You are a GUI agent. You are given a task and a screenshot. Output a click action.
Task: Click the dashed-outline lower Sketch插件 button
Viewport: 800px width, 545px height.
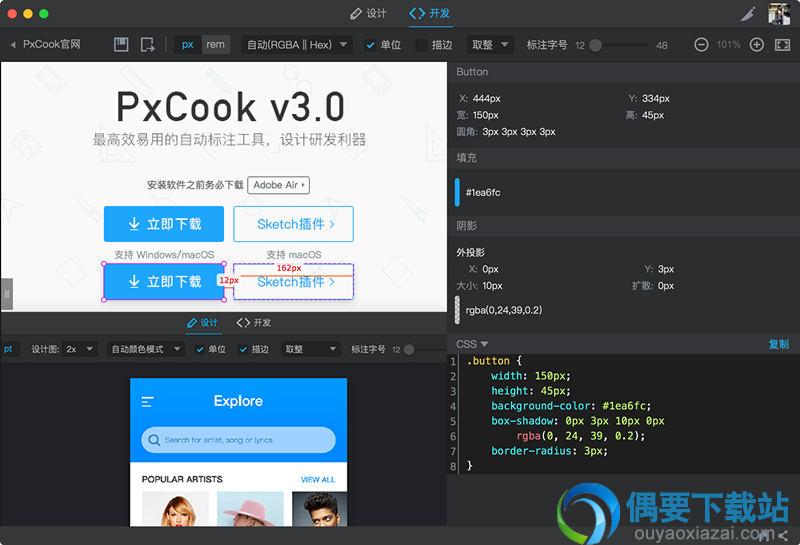tap(293, 282)
